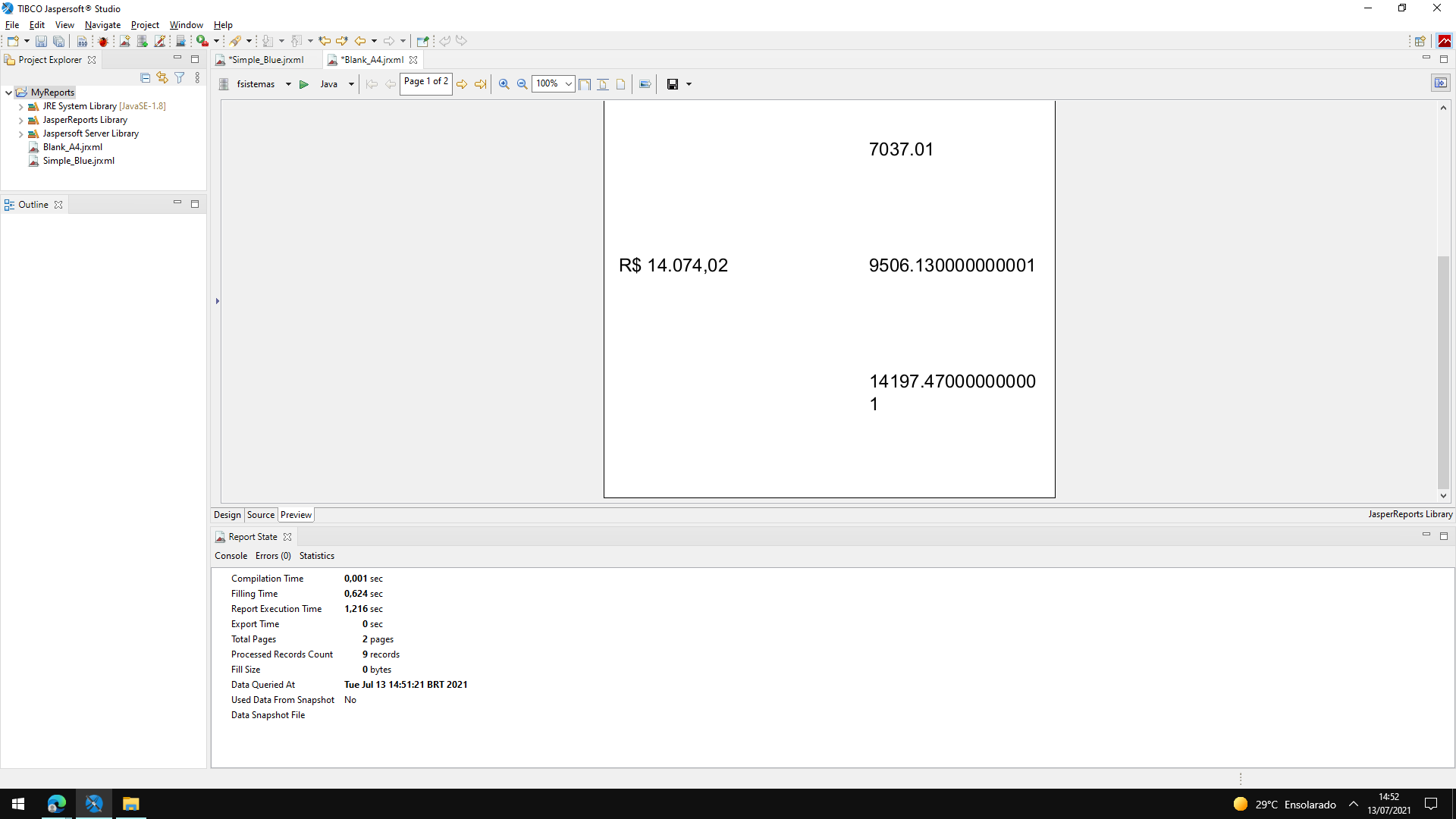Open the Java export format dropdown
Screen dimensions: 1456x819
click(x=351, y=84)
